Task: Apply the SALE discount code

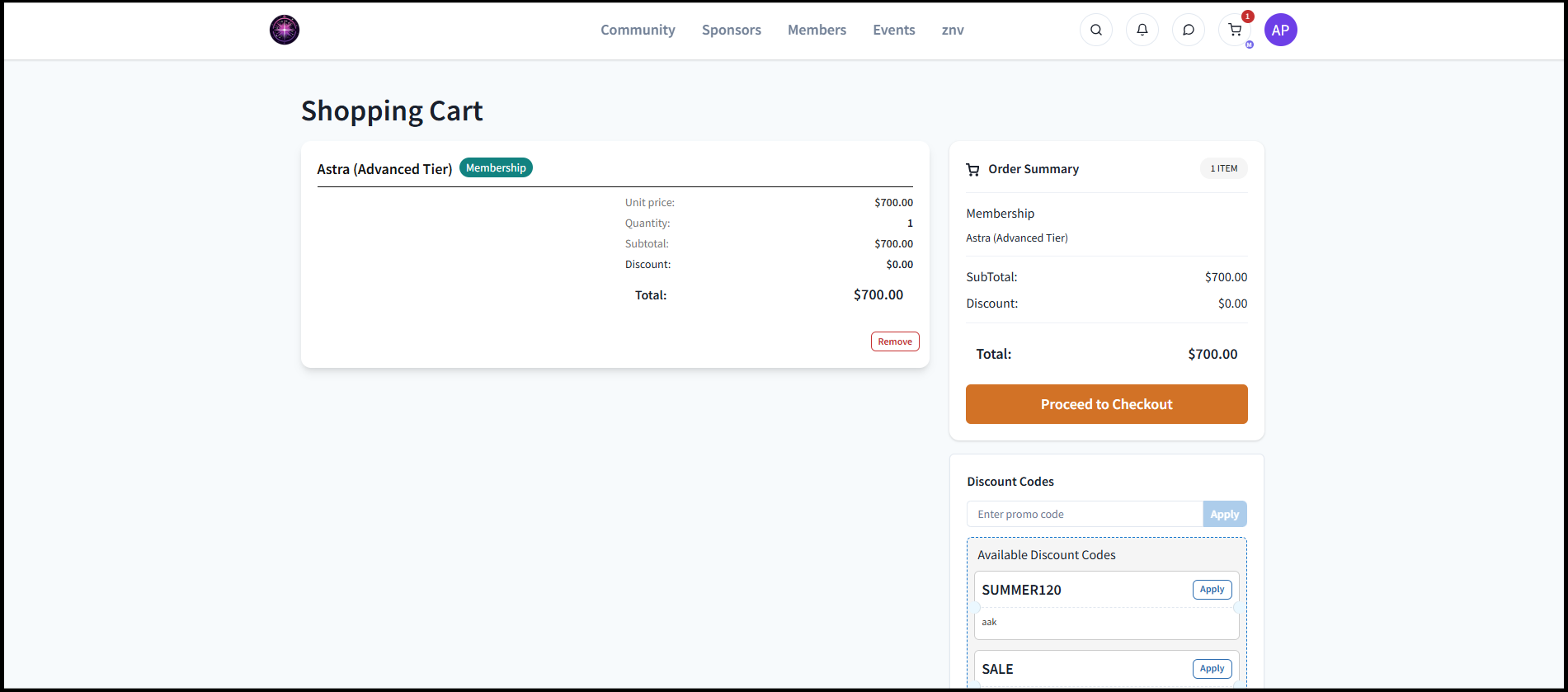Action: coord(1211,669)
